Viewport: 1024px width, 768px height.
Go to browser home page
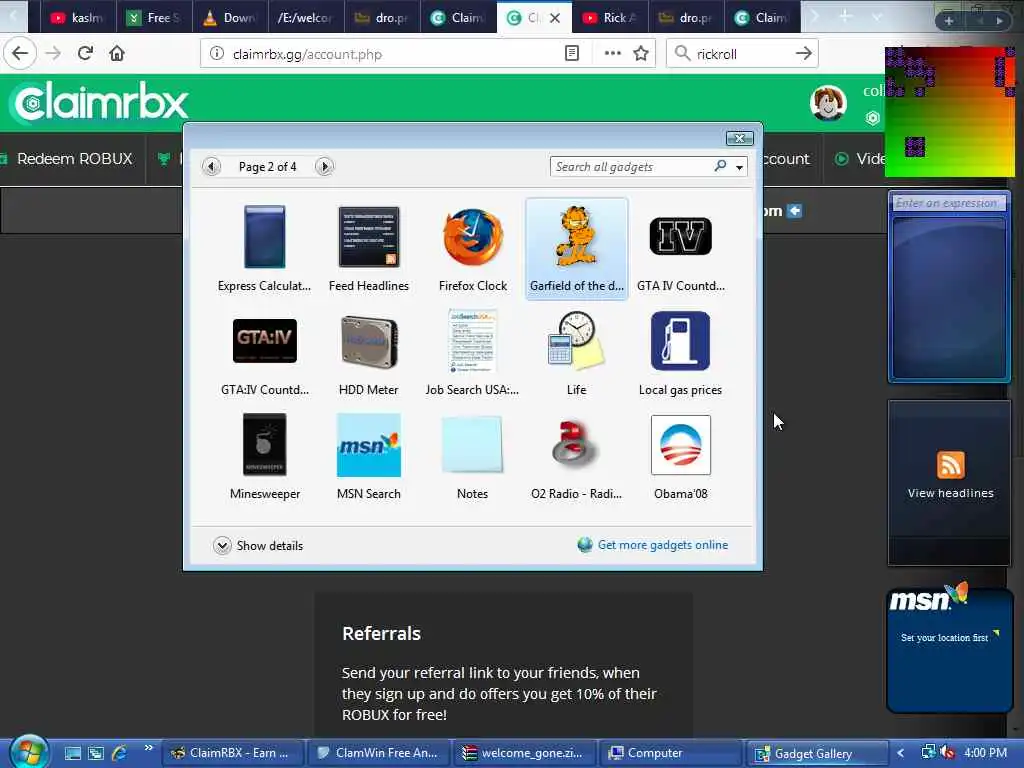[x=117, y=54]
